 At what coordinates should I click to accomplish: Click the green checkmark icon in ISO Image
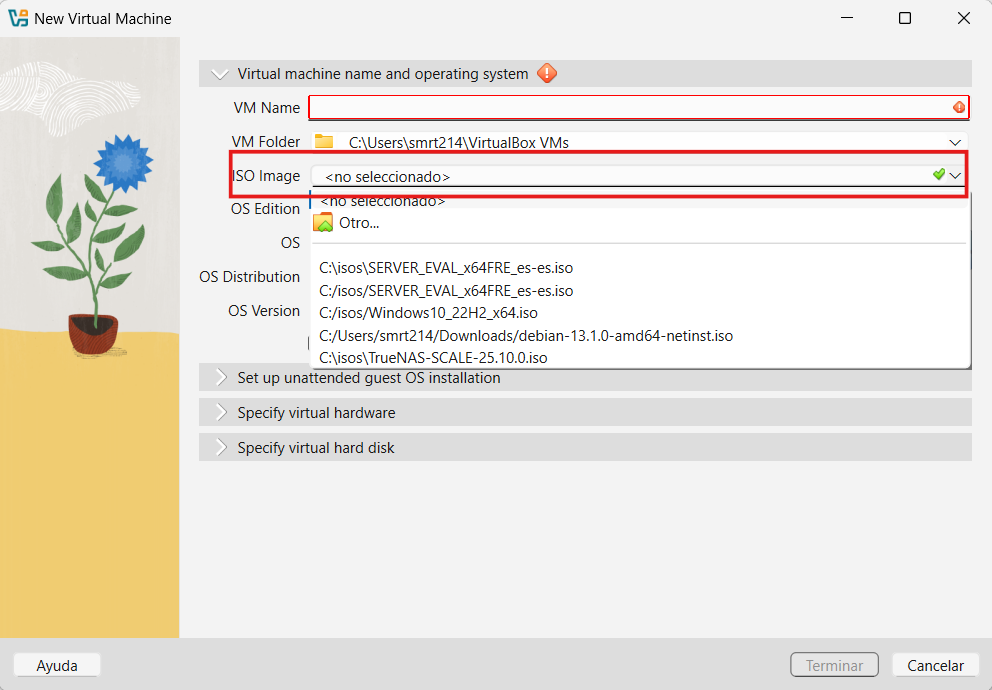point(938,175)
